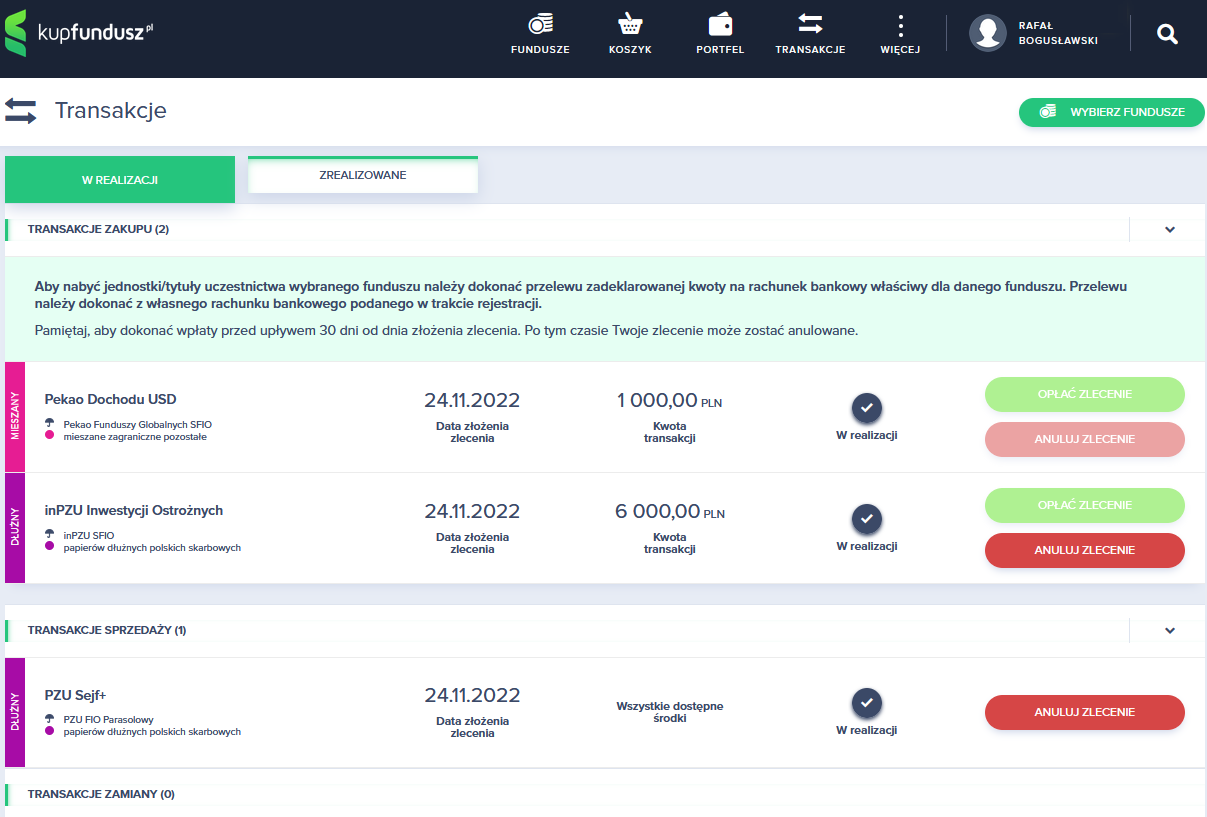The width and height of the screenshot is (1207, 817).
Task: Switch to the Zrealizowane tab
Action: tap(363, 175)
